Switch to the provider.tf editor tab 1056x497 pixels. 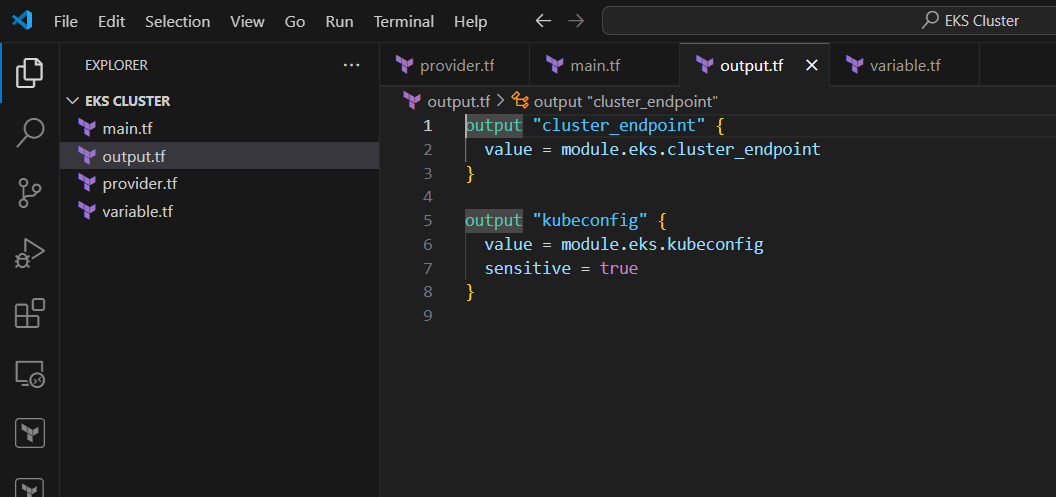[455, 65]
